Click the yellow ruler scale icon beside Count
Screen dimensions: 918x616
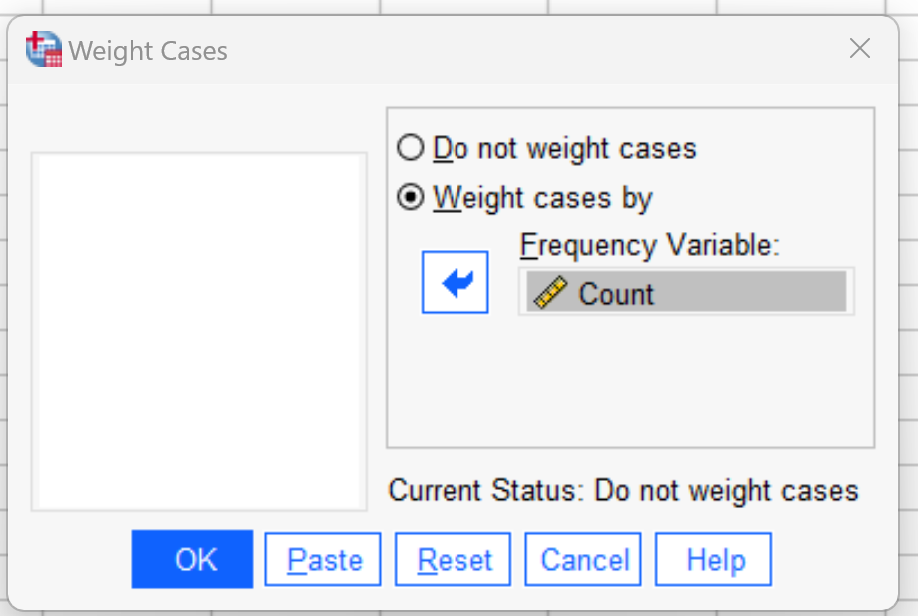550,292
